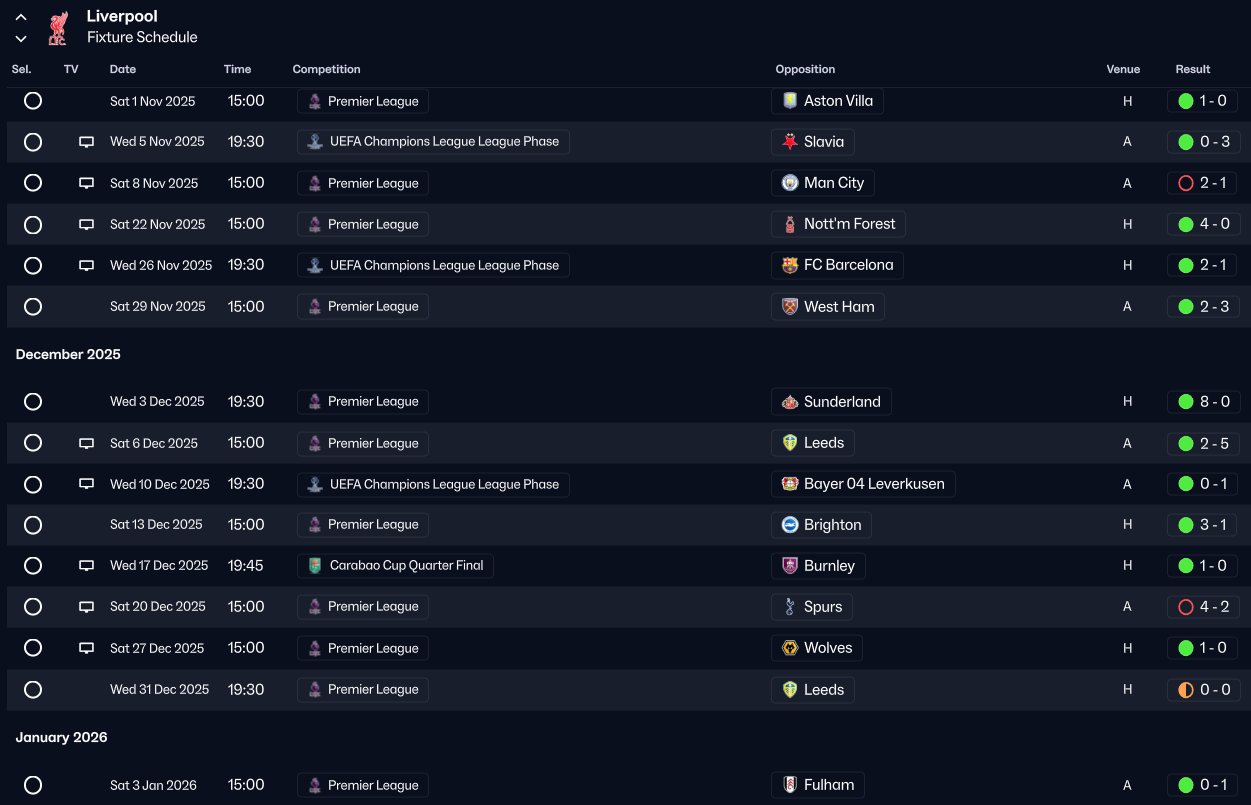Select the Fulham fixture radio button
Viewport: 1251px width, 805px height.
[33, 785]
